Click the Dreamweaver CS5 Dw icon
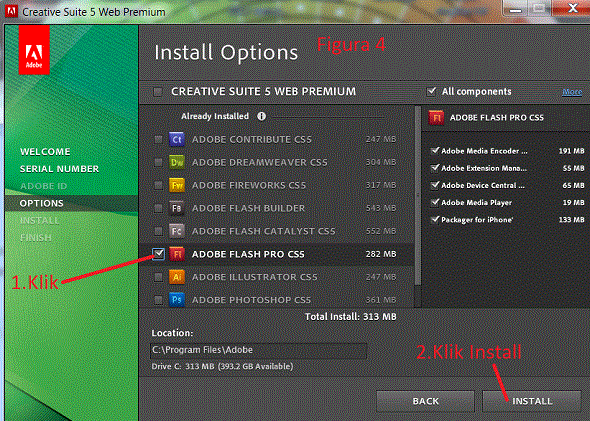 [x=176, y=163]
